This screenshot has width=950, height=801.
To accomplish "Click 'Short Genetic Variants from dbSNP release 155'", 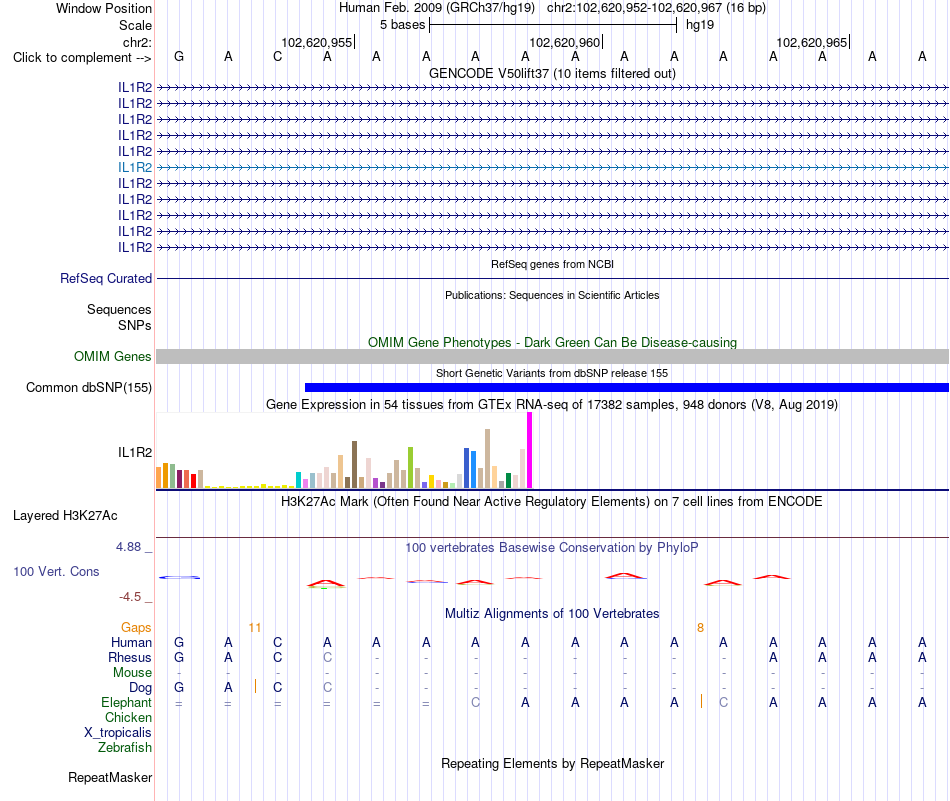I will click(552, 373).
